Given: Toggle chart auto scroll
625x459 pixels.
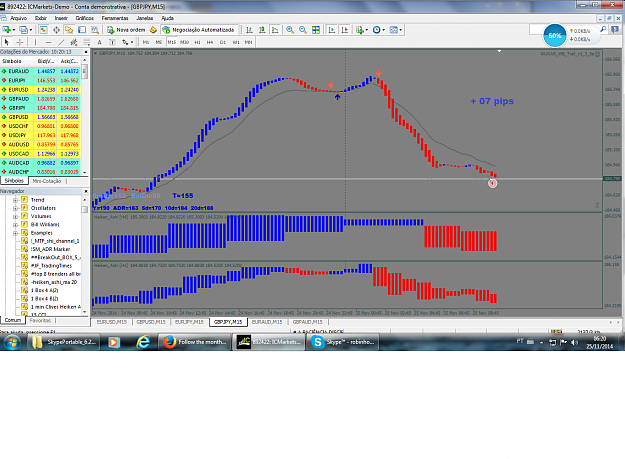Looking at the screenshot, I should (332, 30).
